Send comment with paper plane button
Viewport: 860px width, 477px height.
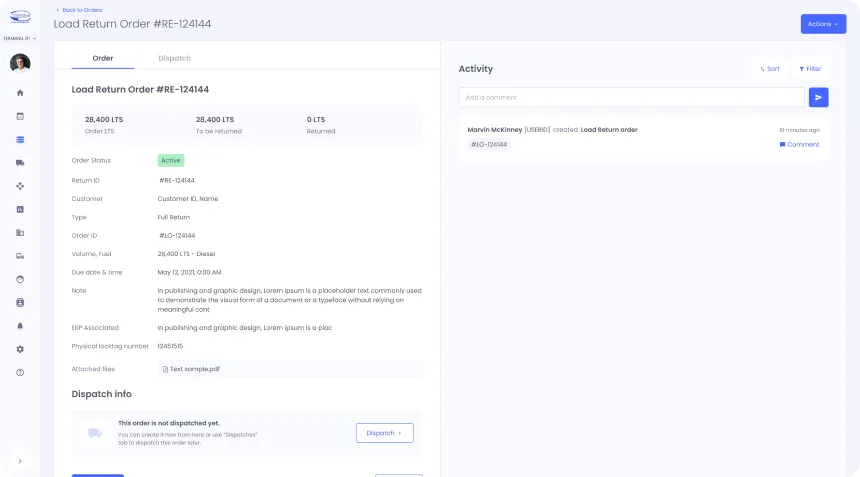[x=818, y=97]
